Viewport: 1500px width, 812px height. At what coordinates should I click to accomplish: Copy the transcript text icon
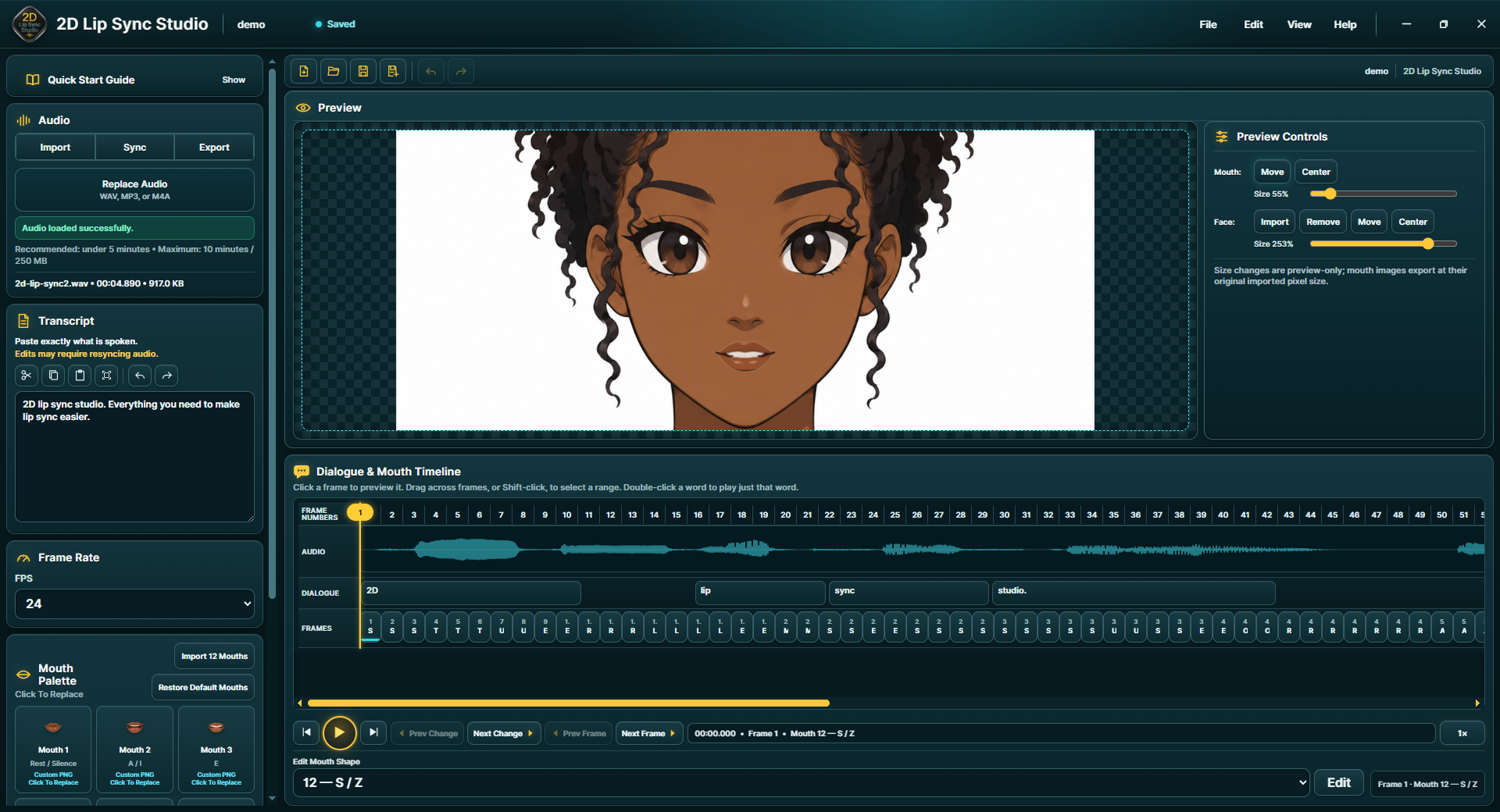pos(53,376)
